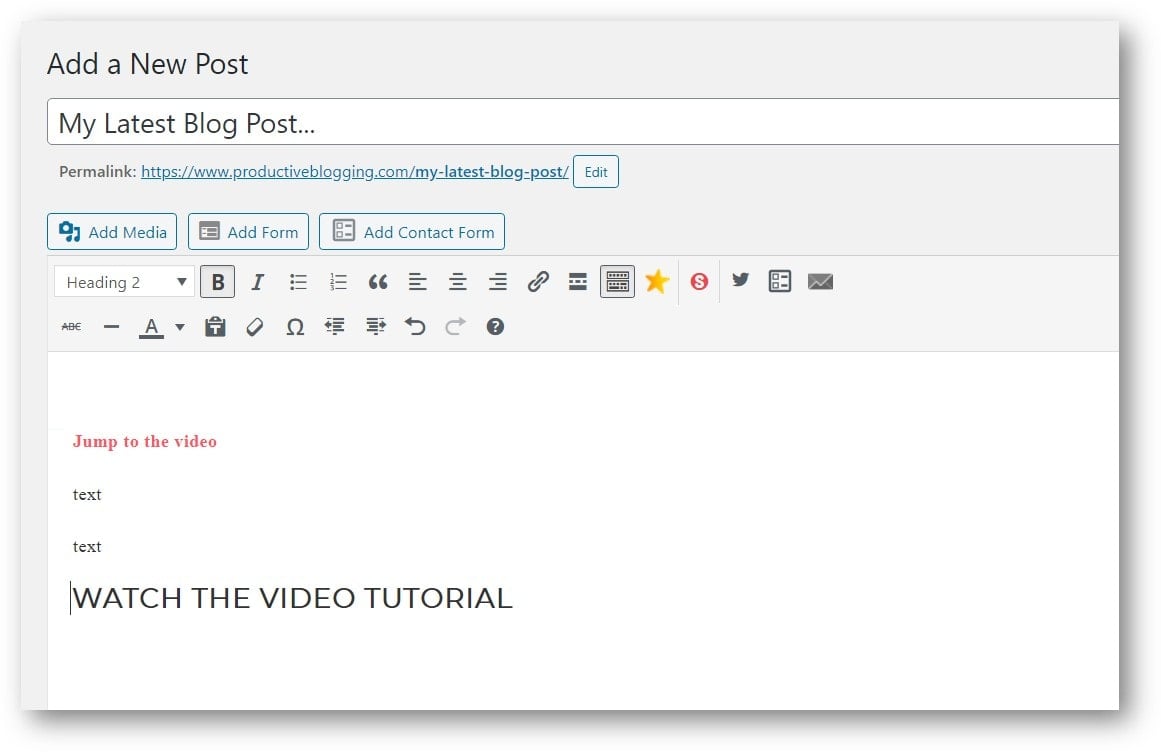Increase indent of the paragraph
This screenshot has height=752, width=1161.
[375, 326]
